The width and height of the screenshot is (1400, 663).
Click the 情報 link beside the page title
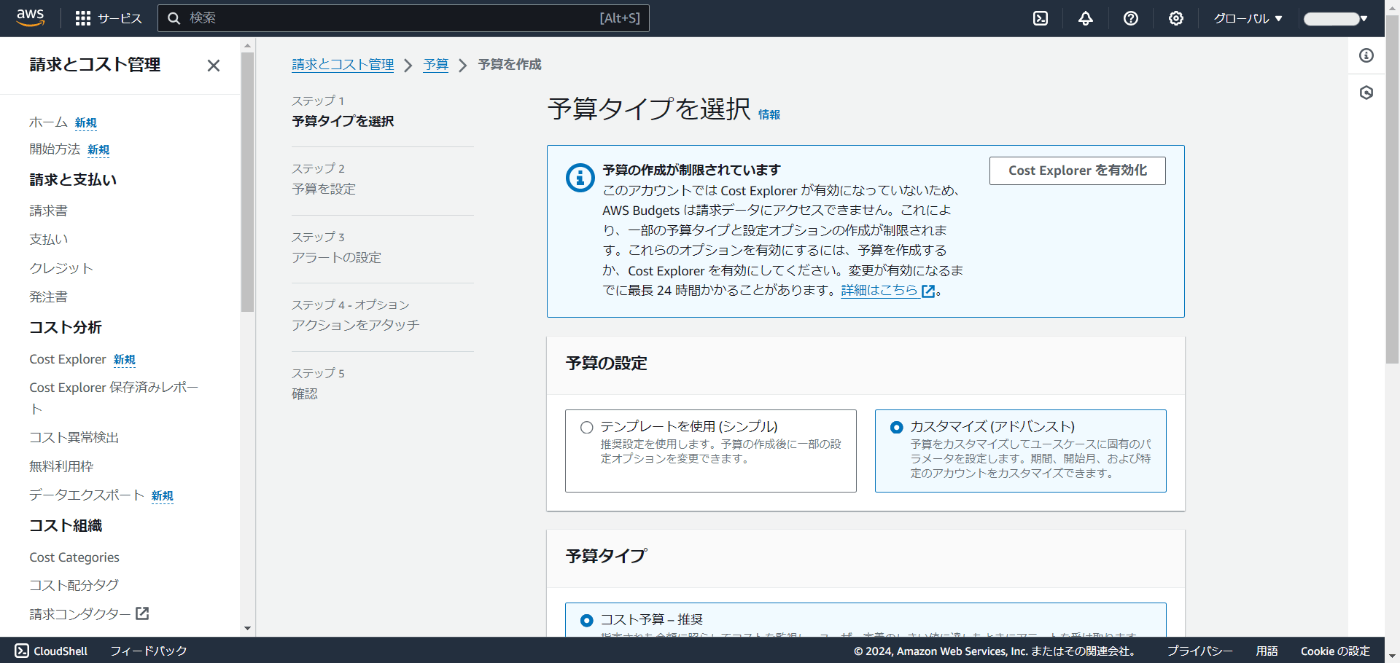coord(769,114)
